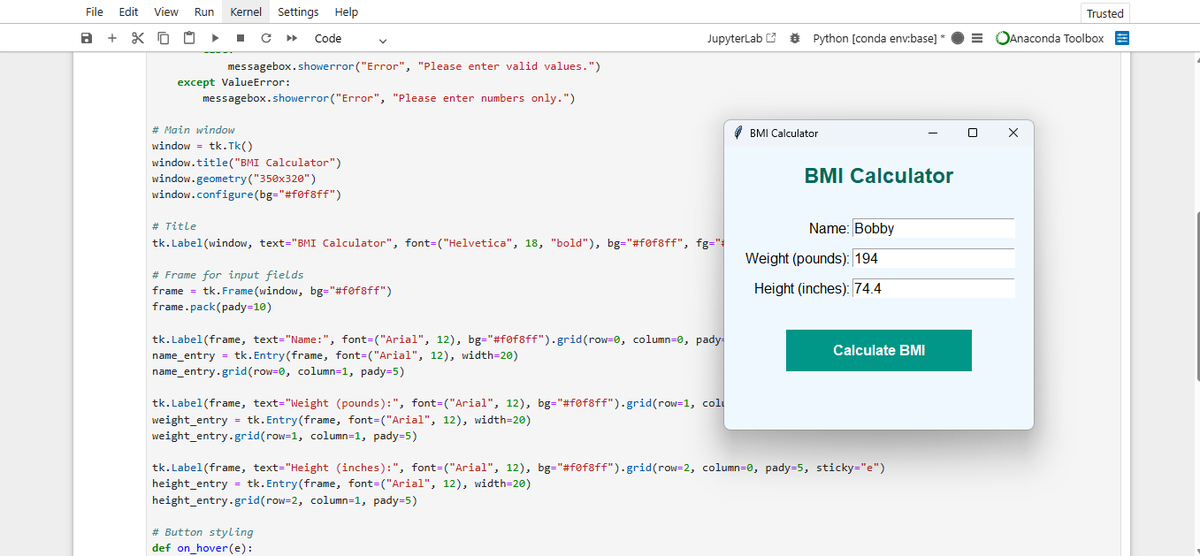Save the notebook with the floppy disk icon

click(x=87, y=38)
